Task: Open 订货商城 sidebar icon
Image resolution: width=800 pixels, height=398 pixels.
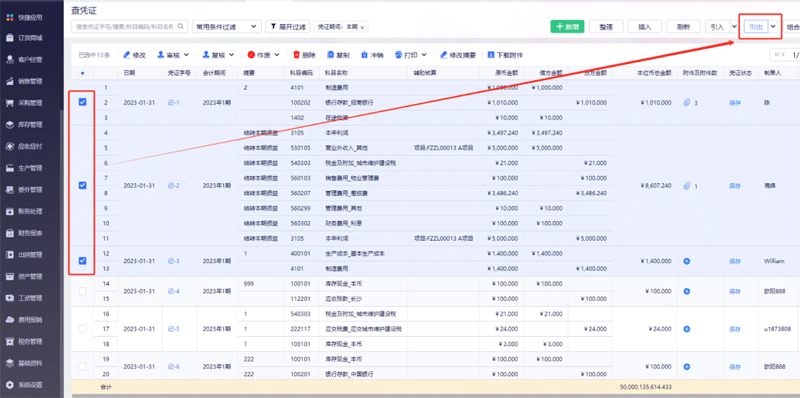Action: pyautogui.click(x=10, y=38)
